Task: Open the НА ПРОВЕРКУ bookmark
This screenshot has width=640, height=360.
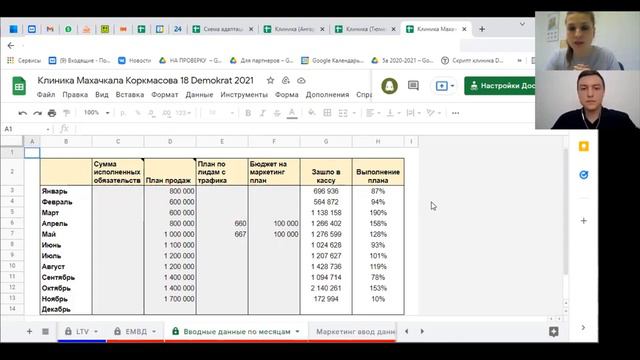Action: 190,60
